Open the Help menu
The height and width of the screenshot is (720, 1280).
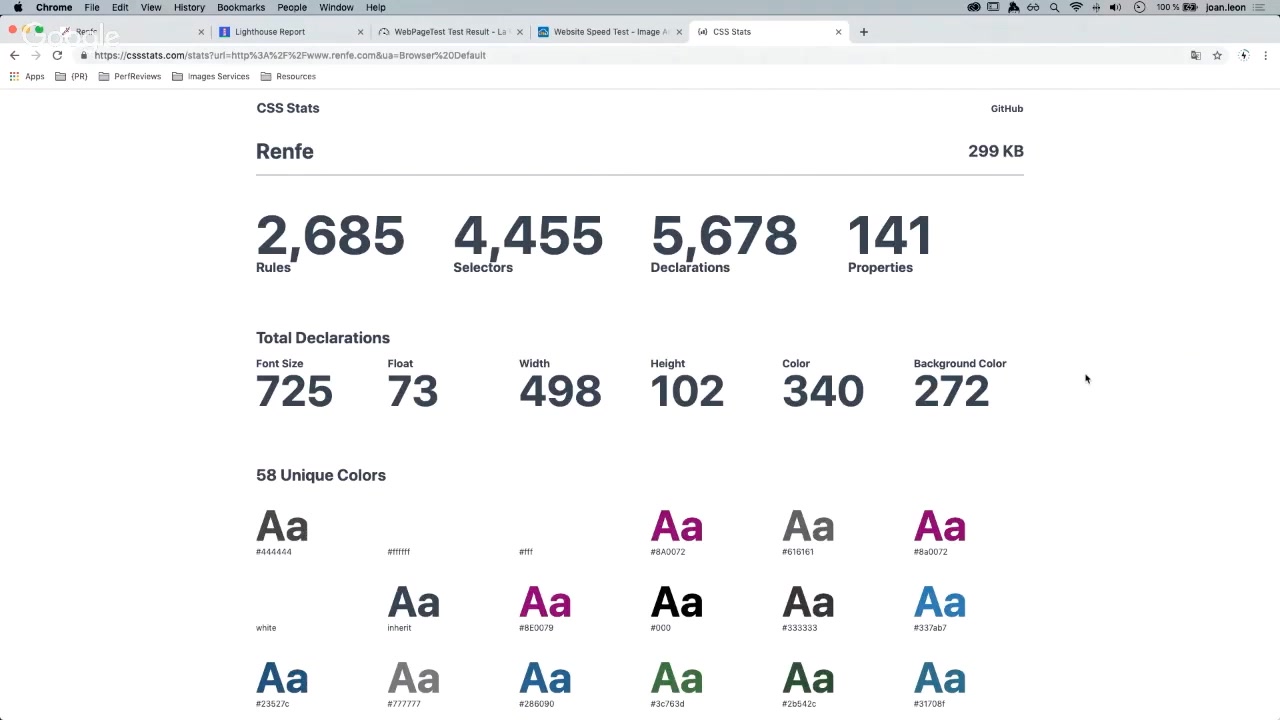pos(376,7)
